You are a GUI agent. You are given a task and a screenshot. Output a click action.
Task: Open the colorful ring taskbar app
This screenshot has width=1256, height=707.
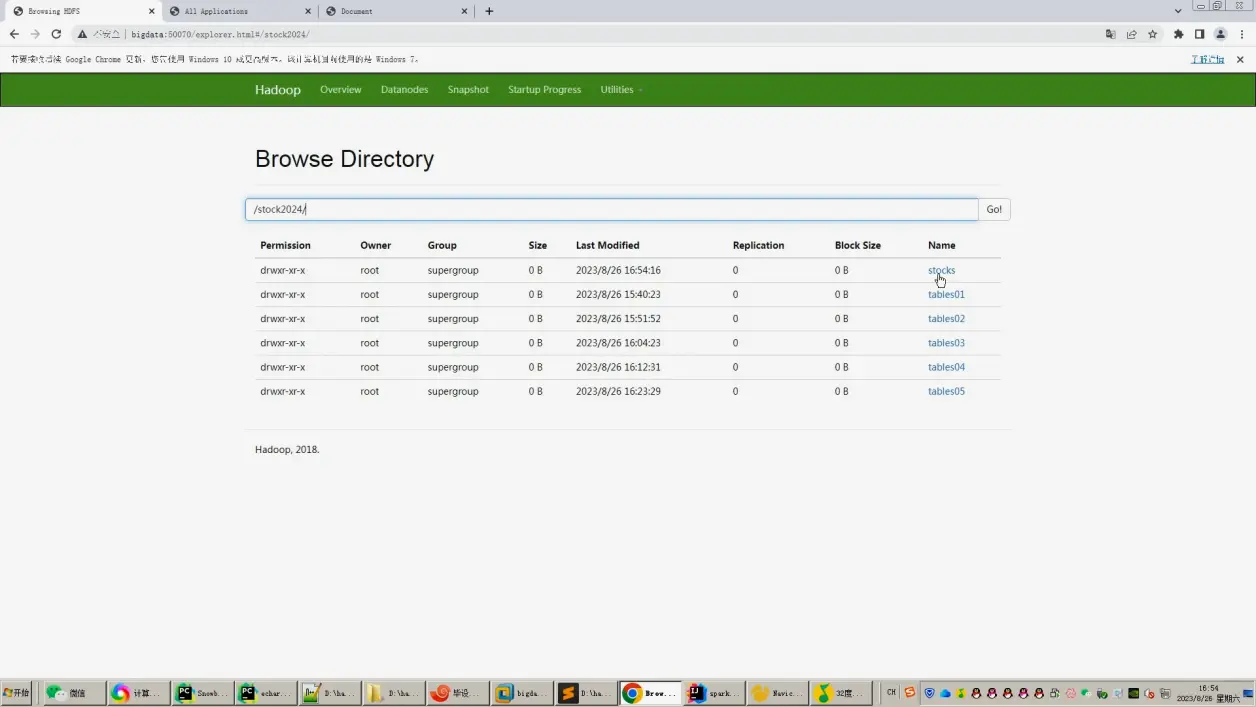pyautogui.click(x=137, y=693)
